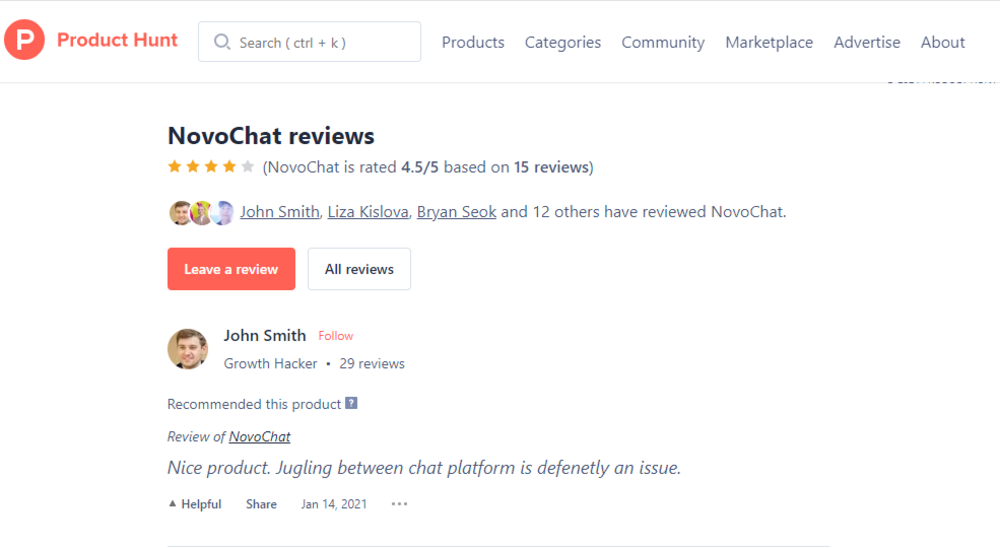Click the "4.5/5" rating value
Image resolution: width=1000 pixels, height=548 pixels.
[x=420, y=167]
